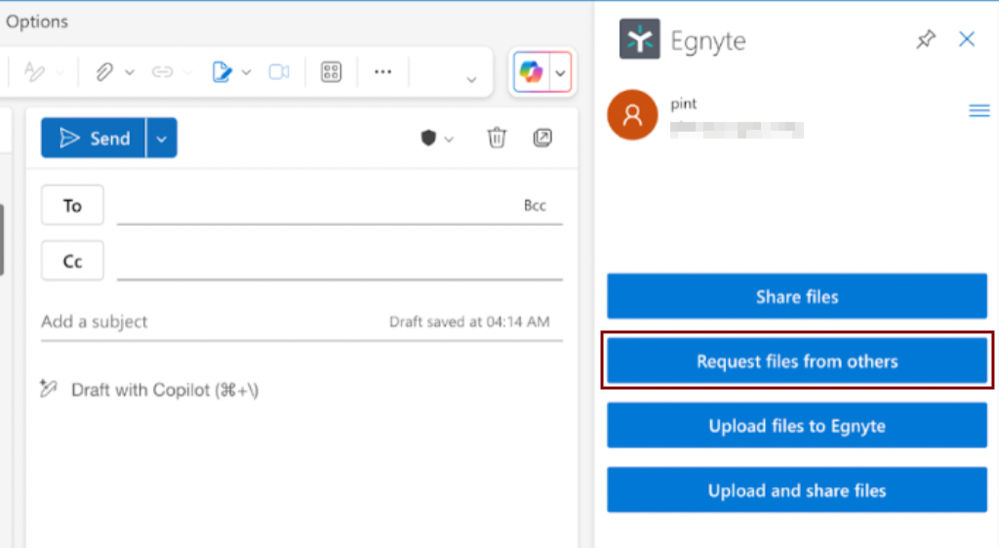Open the more options ellipsis menu
The width and height of the screenshot is (999, 548).
[x=383, y=72]
